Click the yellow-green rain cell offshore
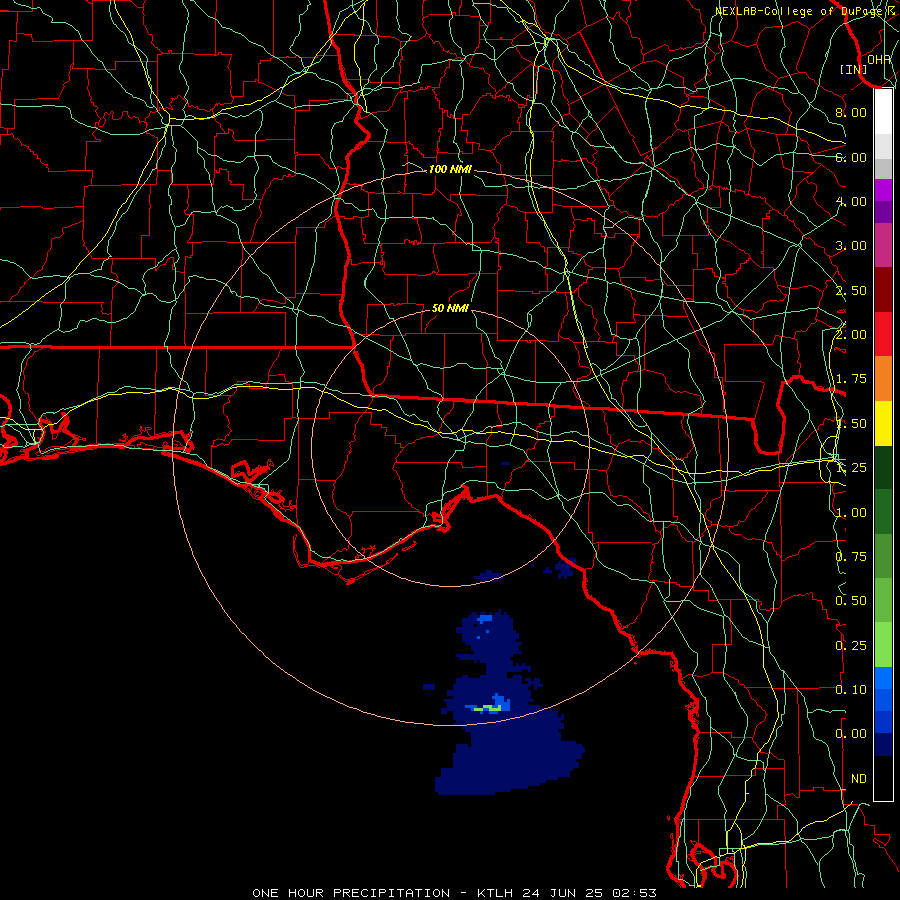Screen dimensions: 900x900 [x=488, y=709]
